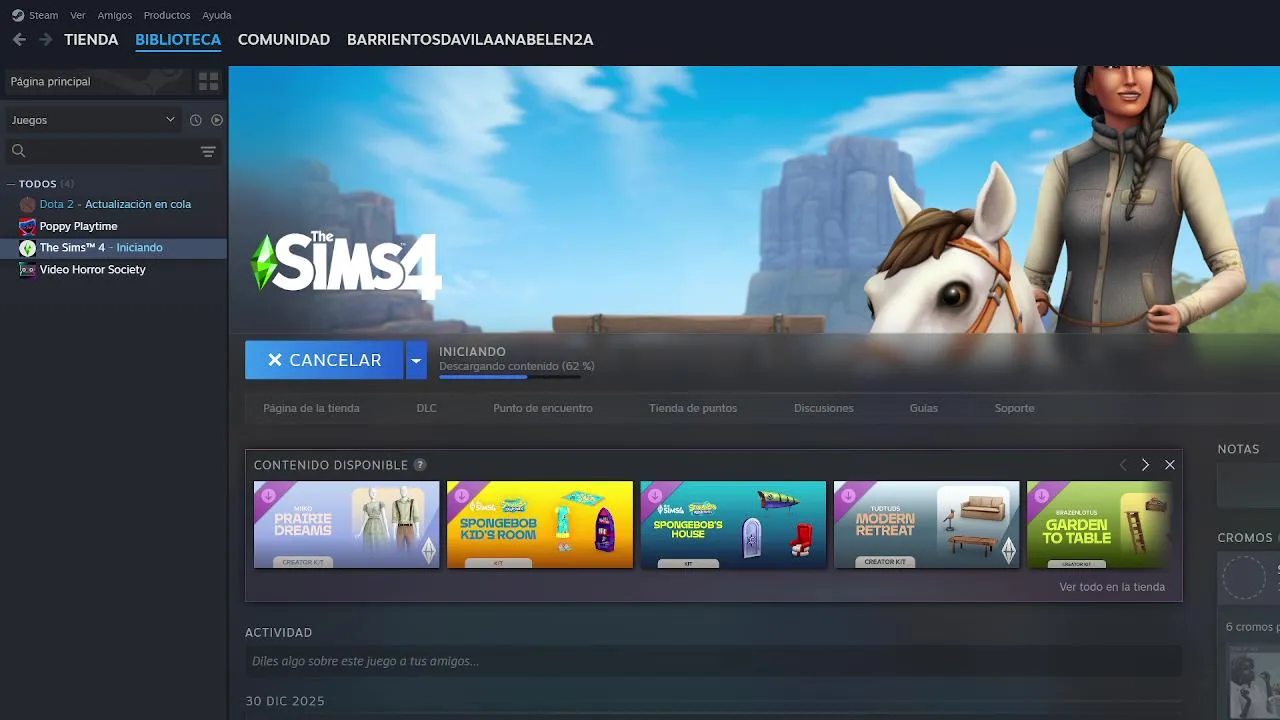
Task: Open Spongebob Kid's Room thumbnail
Action: pos(540,525)
